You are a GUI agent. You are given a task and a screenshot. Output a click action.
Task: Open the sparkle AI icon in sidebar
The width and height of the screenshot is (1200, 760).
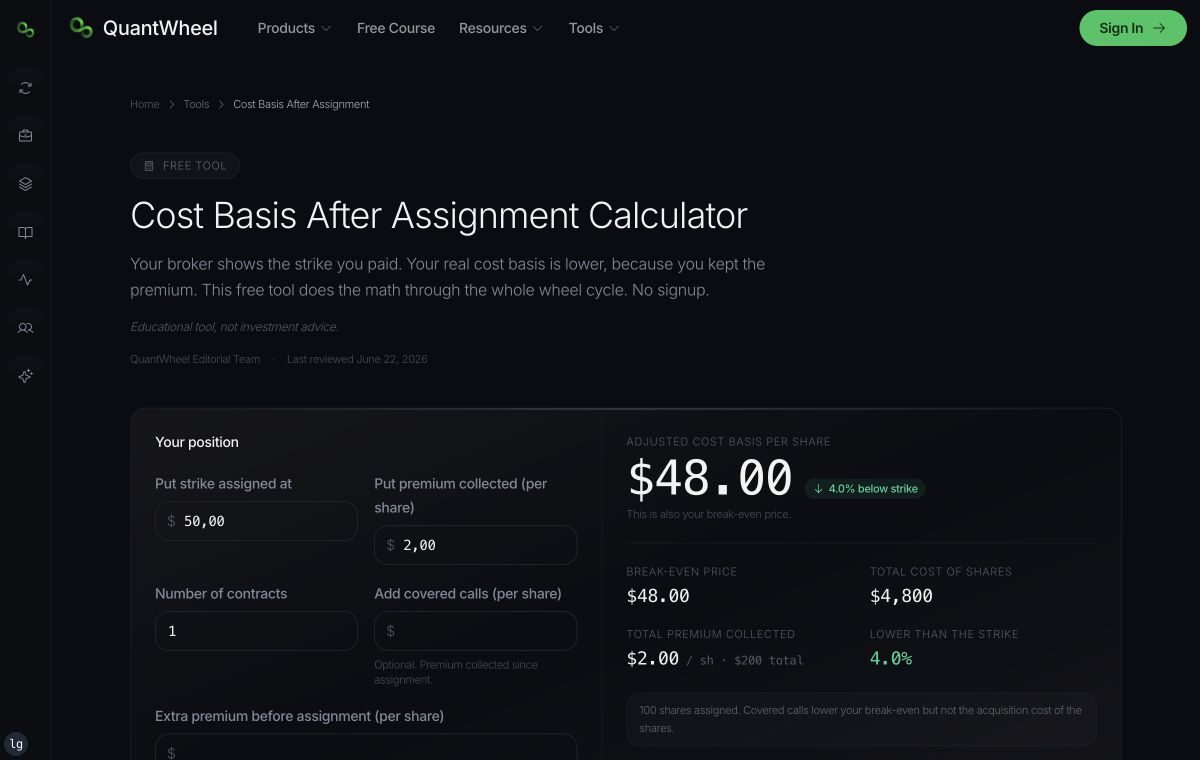(x=25, y=376)
